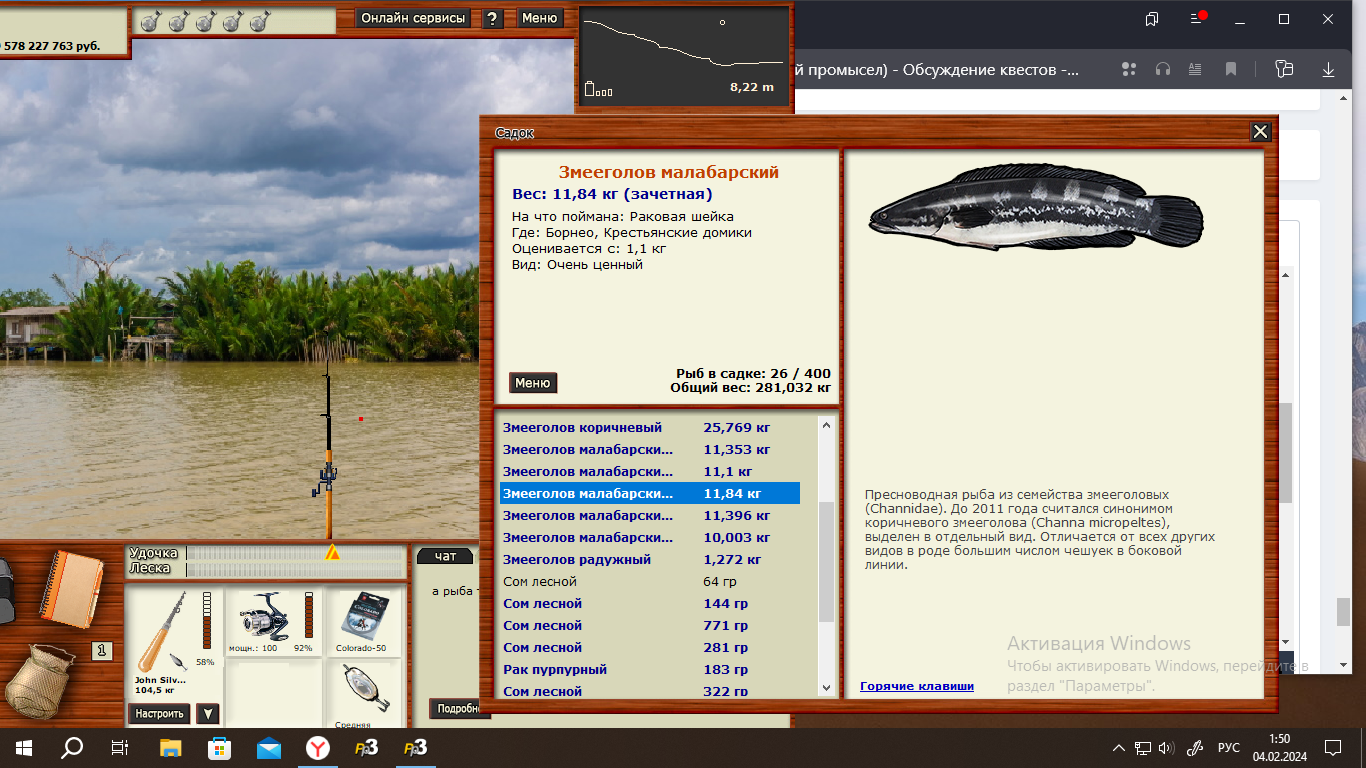This screenshot has width=1366, height=768.
Task: Click the fish list scrollbar up arrow
Action: tap(826, 425)
